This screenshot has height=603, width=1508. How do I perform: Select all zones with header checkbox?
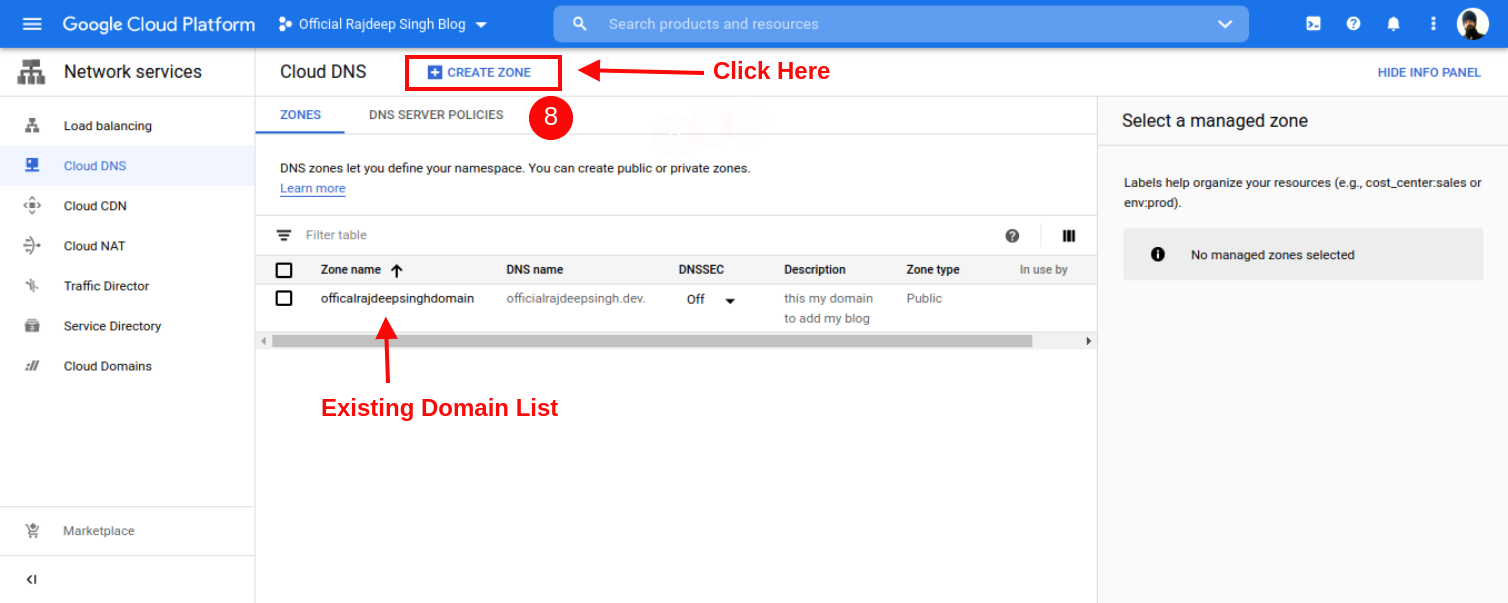[284, 270]
